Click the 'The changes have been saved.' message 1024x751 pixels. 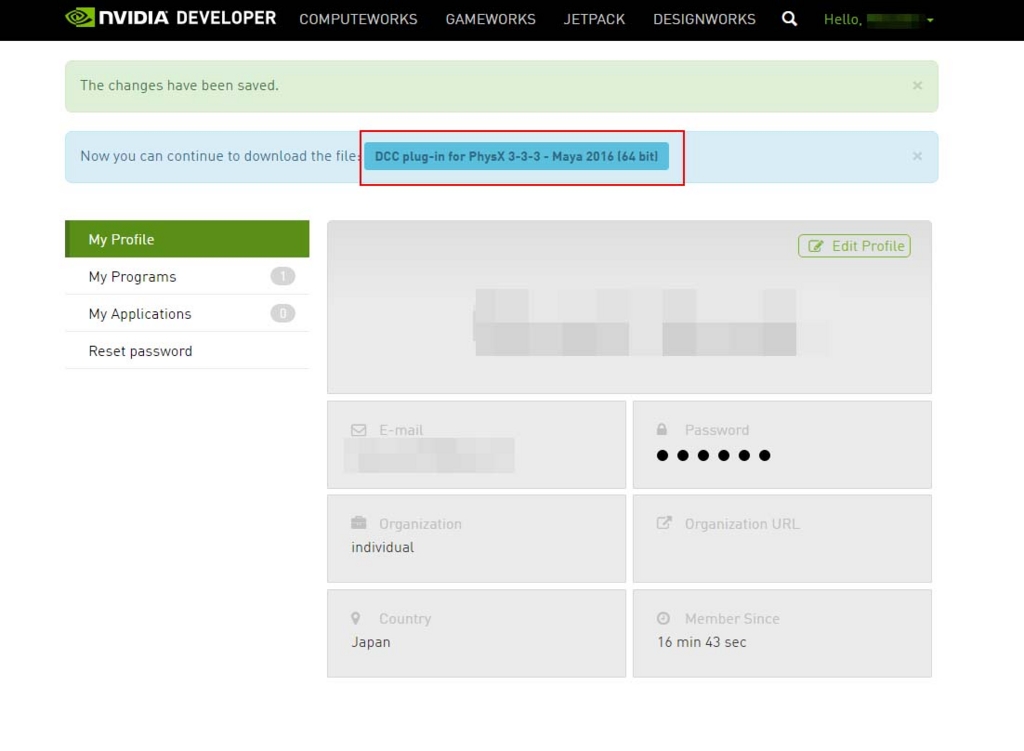pyautogui.click(x=179, y=86)
